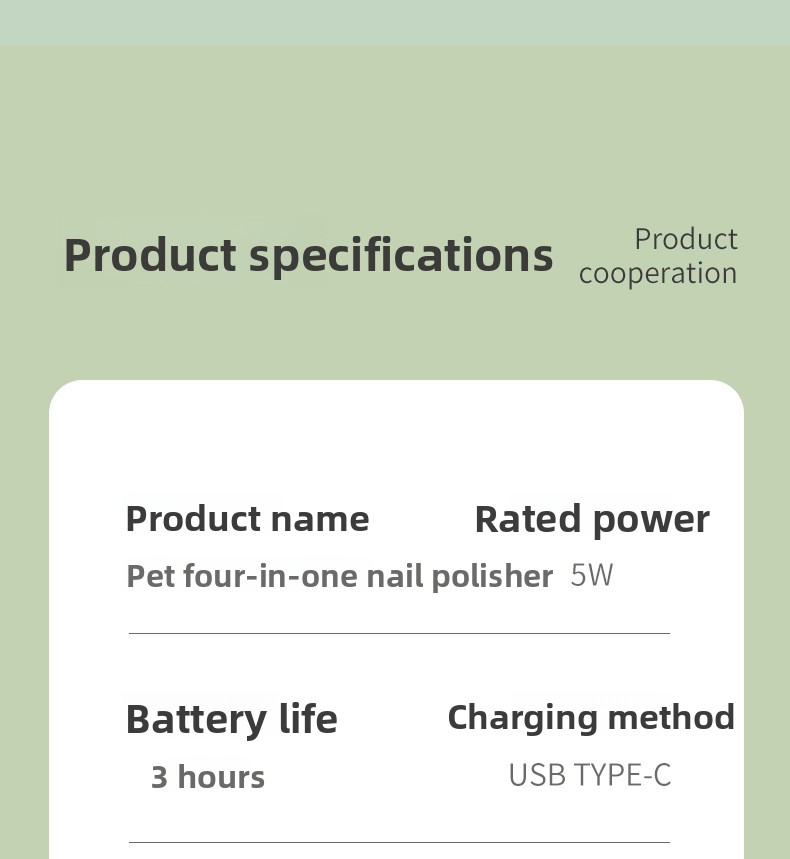The width and height of the screenshot is (790, 859).
Task: Select "Pet four-in-one nail polisher" text
Action: 339,576
